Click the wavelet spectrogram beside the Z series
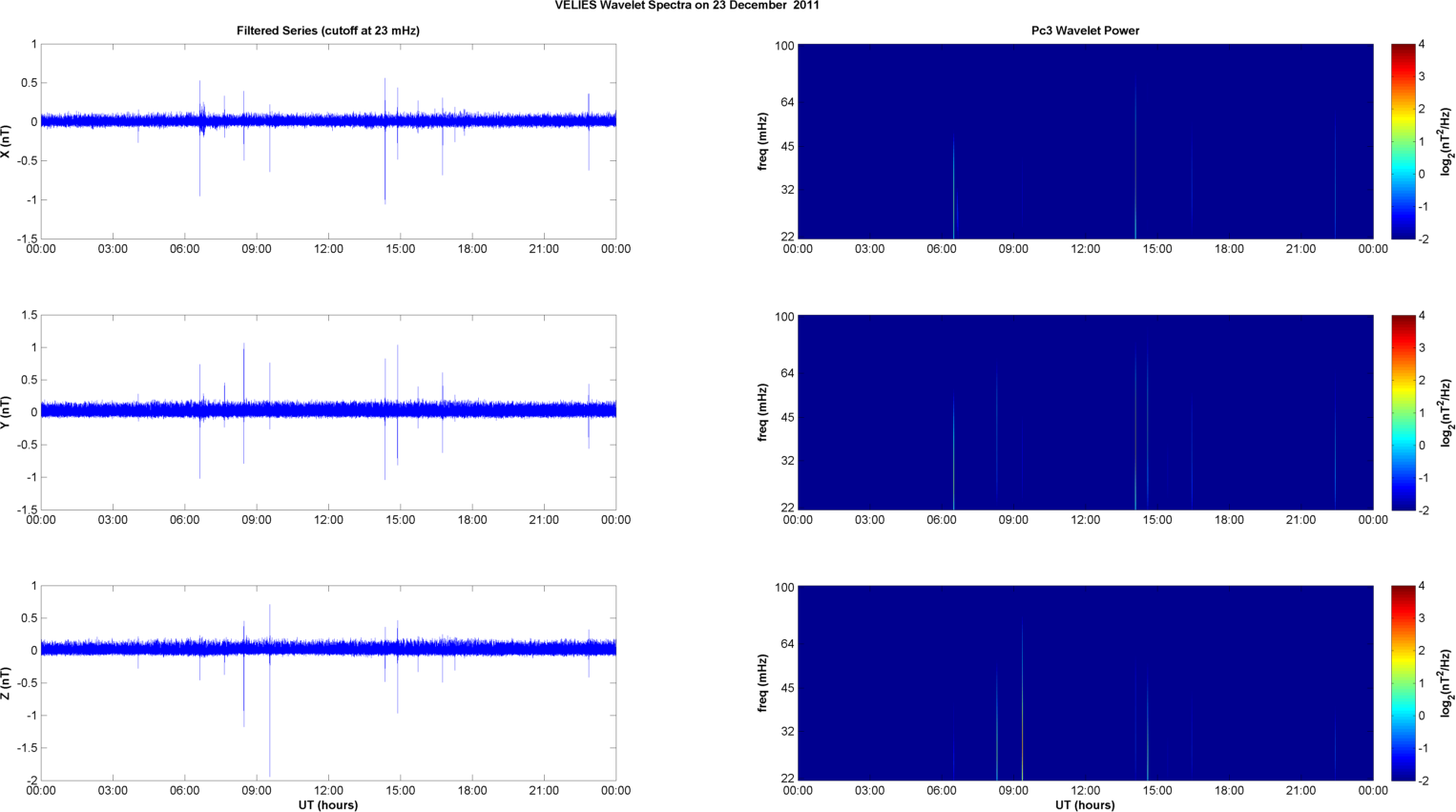The width and height of the screenshot is (1456, 812). (x=1085, y=683)
